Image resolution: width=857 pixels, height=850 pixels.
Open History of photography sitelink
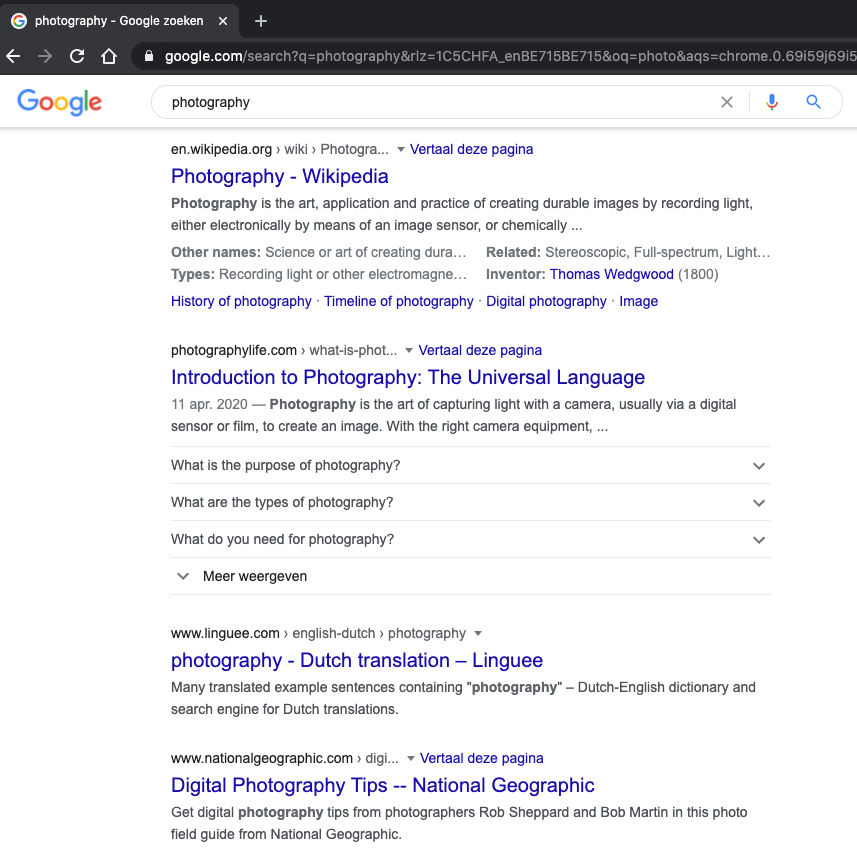(241, 302)
